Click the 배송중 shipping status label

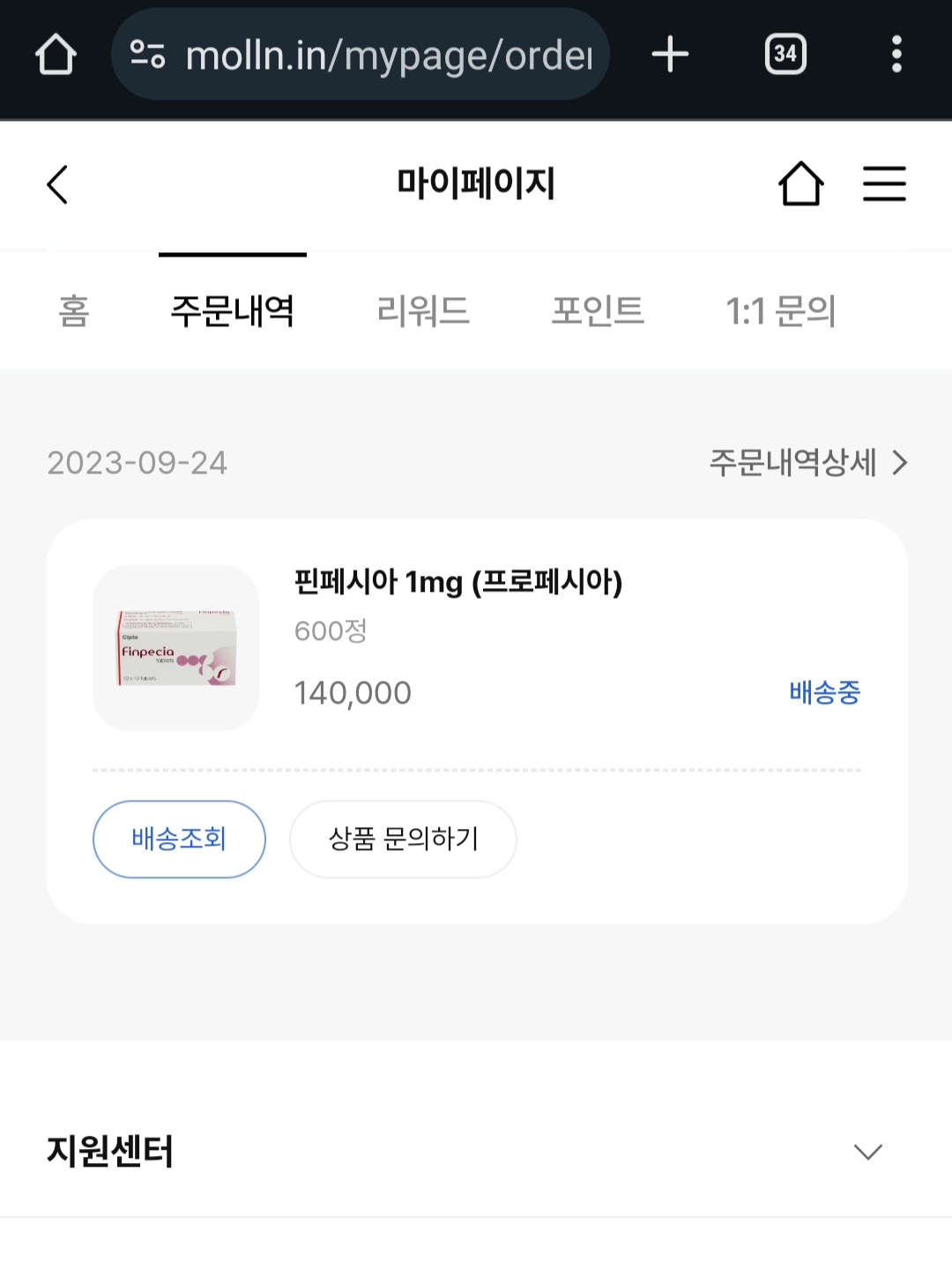point(824,693)
